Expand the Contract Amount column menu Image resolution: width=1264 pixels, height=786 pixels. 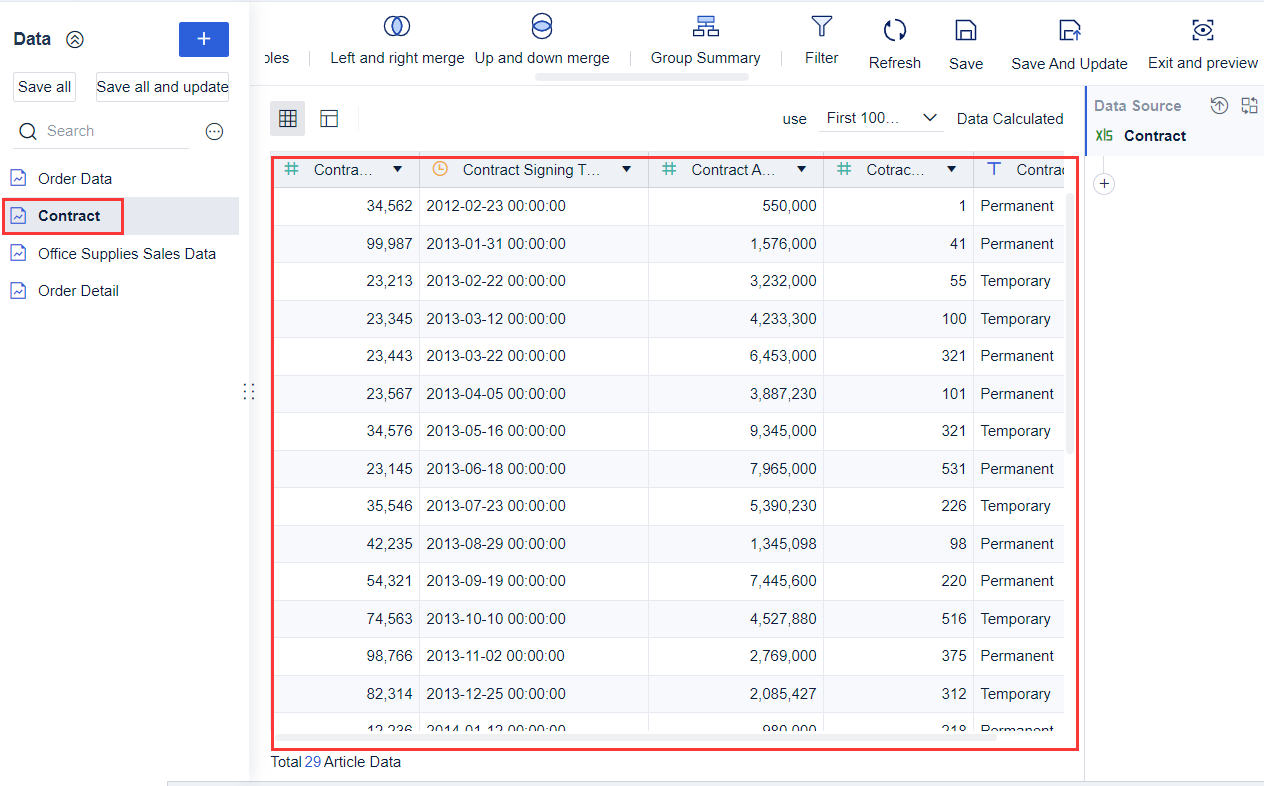click(x=801, y=170)
